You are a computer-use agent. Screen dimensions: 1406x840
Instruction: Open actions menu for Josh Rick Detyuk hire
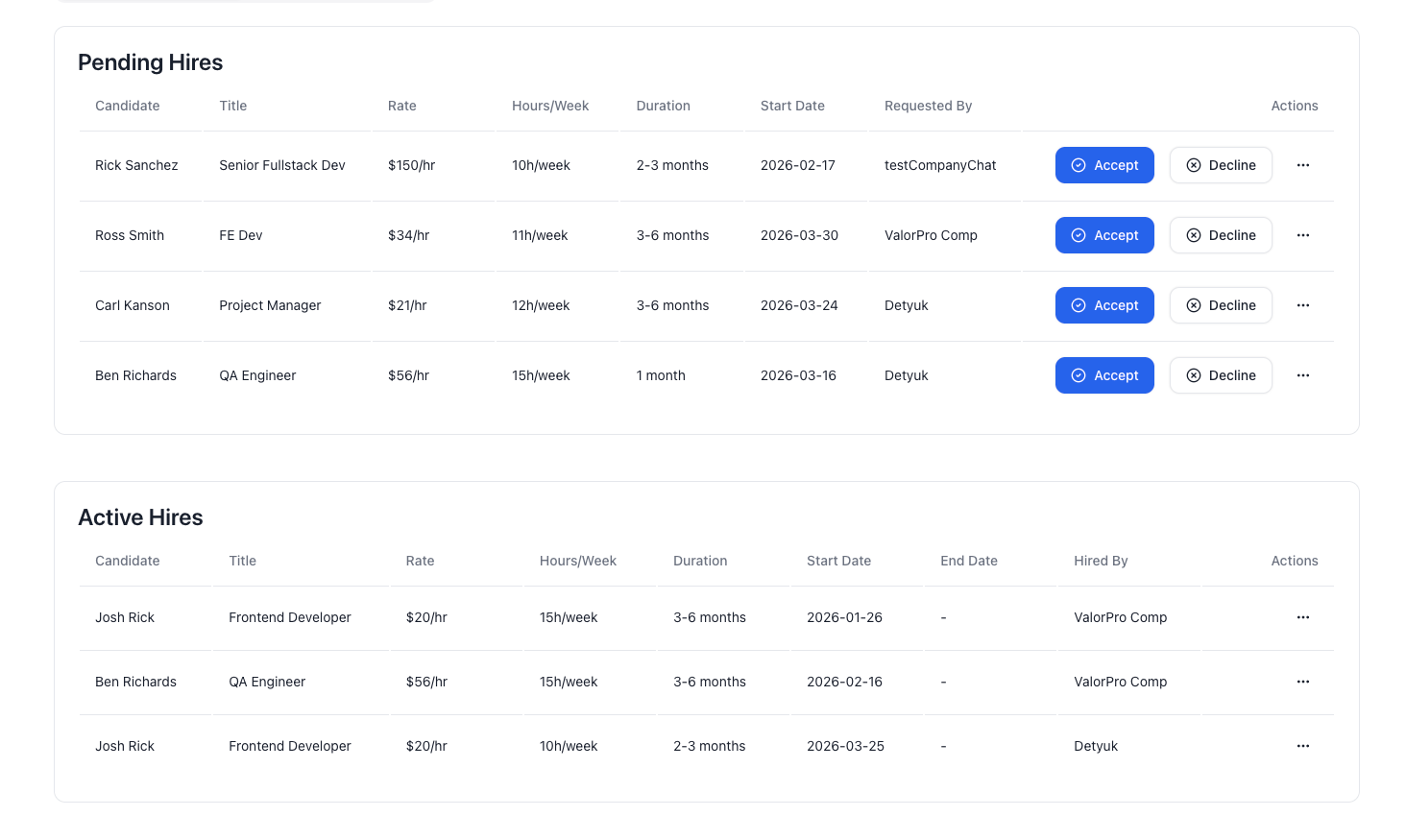tap(1302, 746)
